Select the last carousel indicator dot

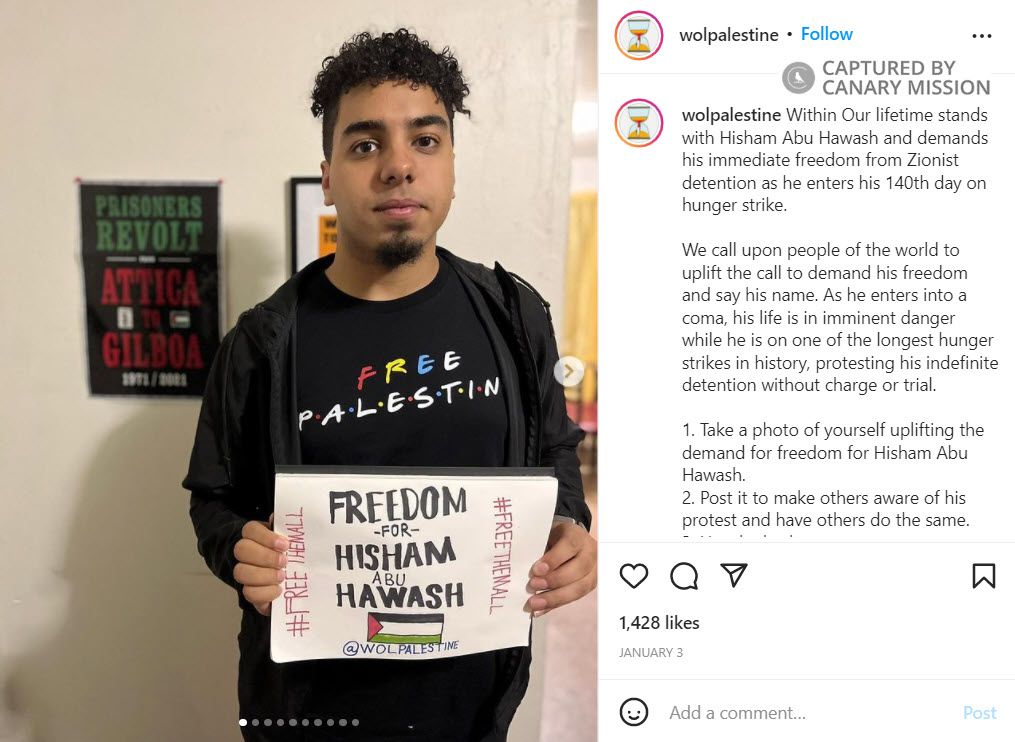[355, 723]
